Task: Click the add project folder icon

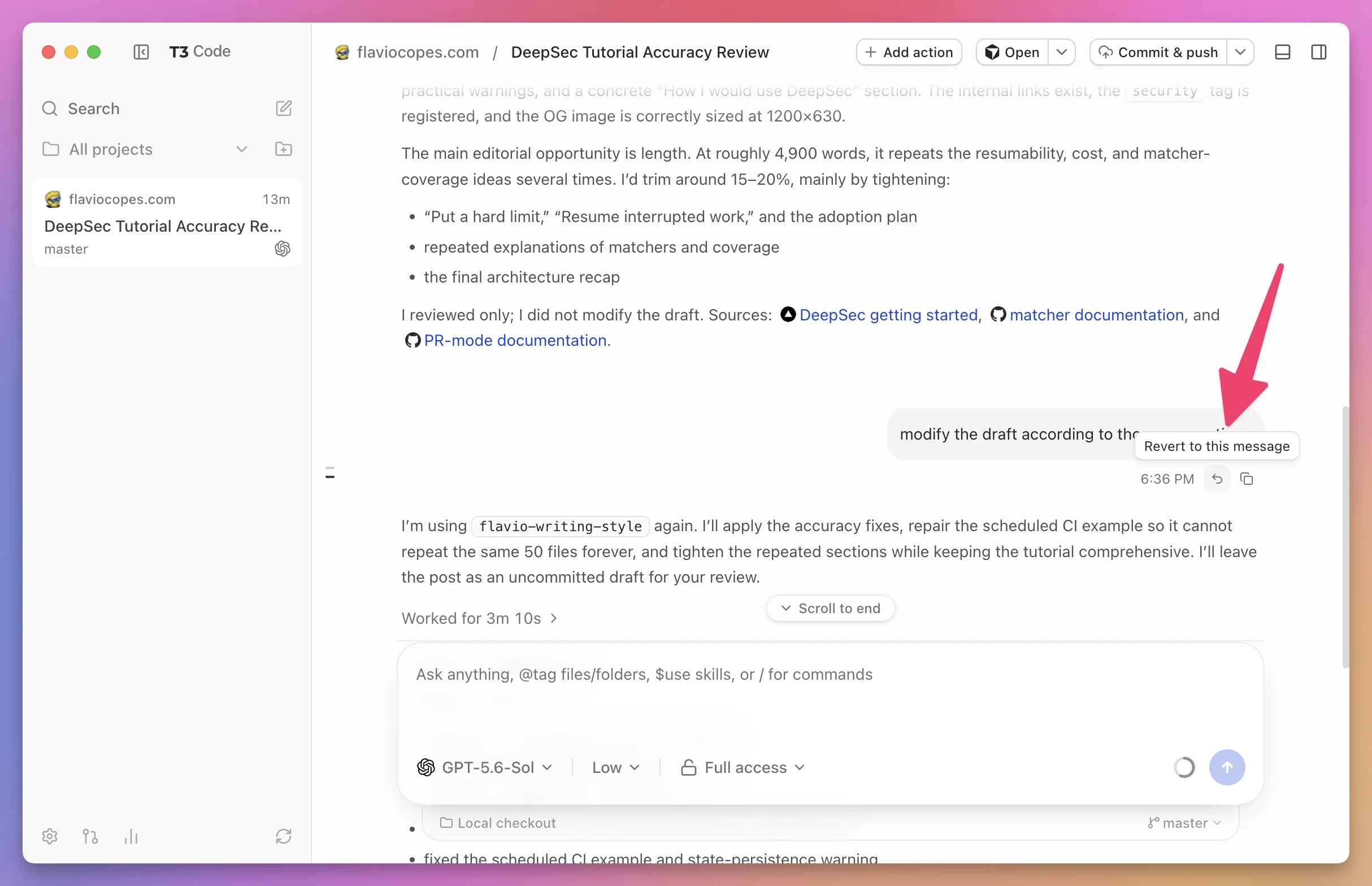Action: point(284,149)
